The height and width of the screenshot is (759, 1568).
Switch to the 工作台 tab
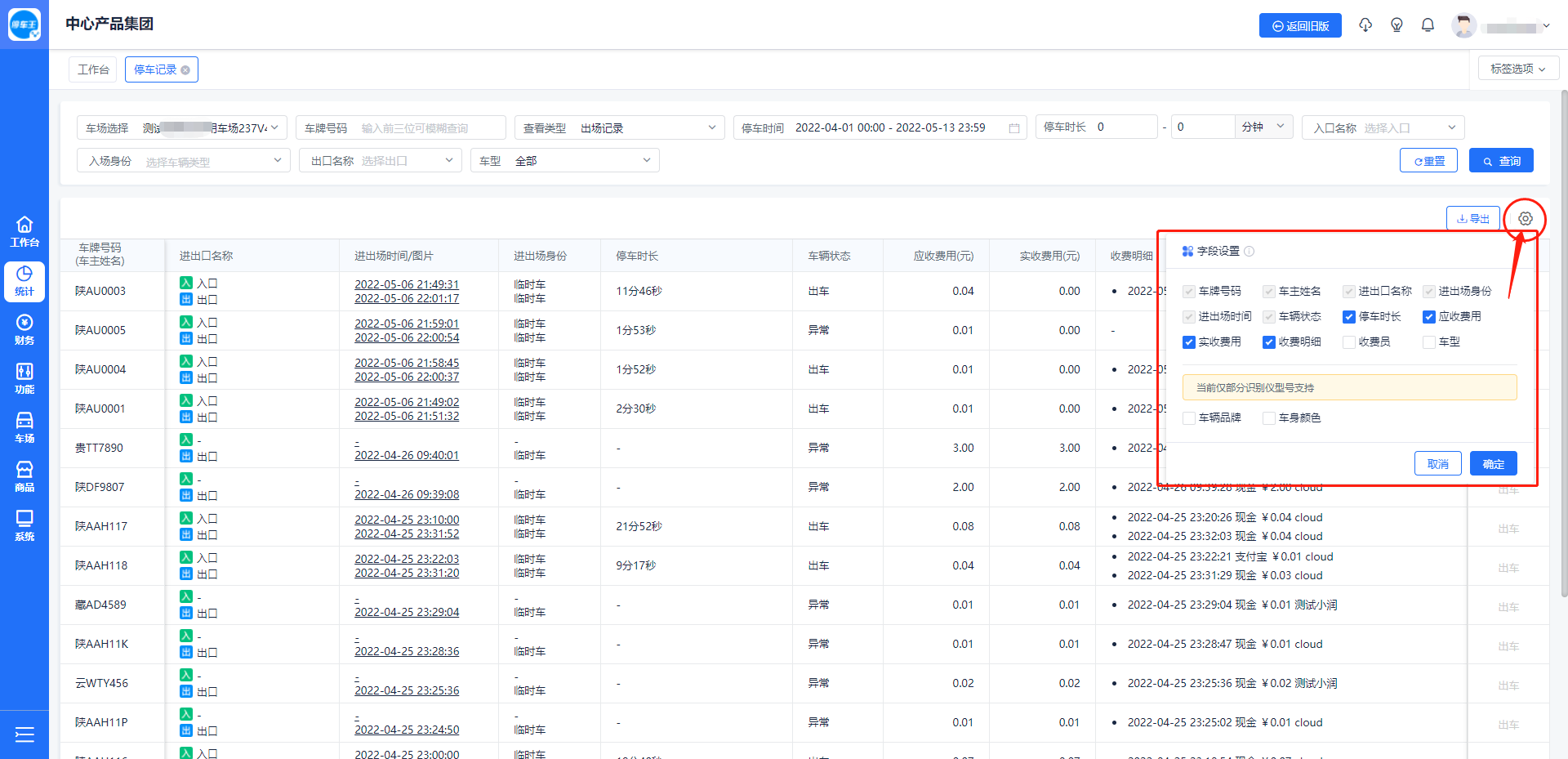click(x=93, y=70)
